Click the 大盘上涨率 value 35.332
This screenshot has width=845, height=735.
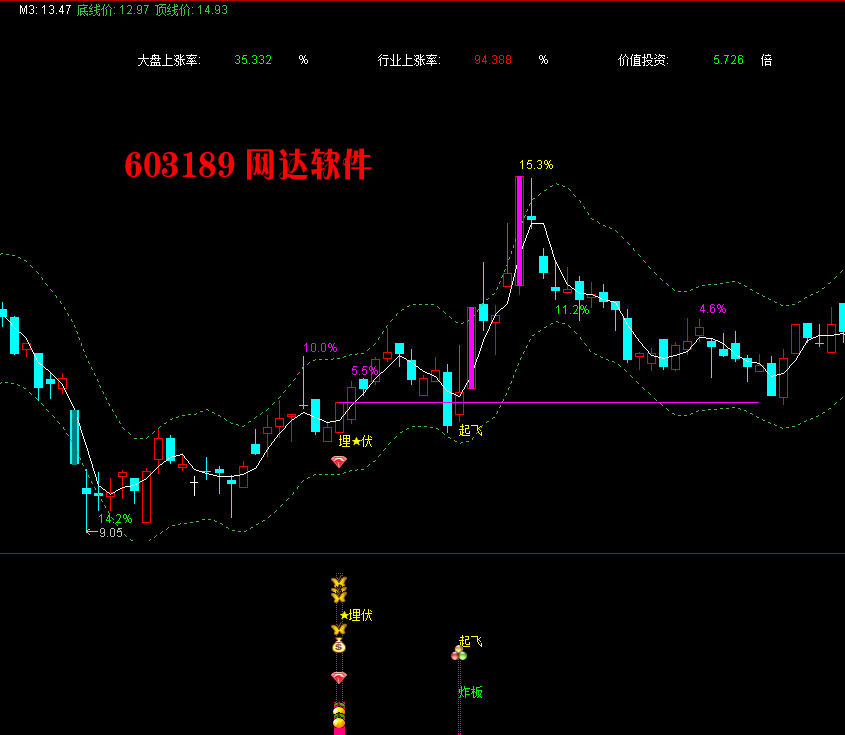253,60
